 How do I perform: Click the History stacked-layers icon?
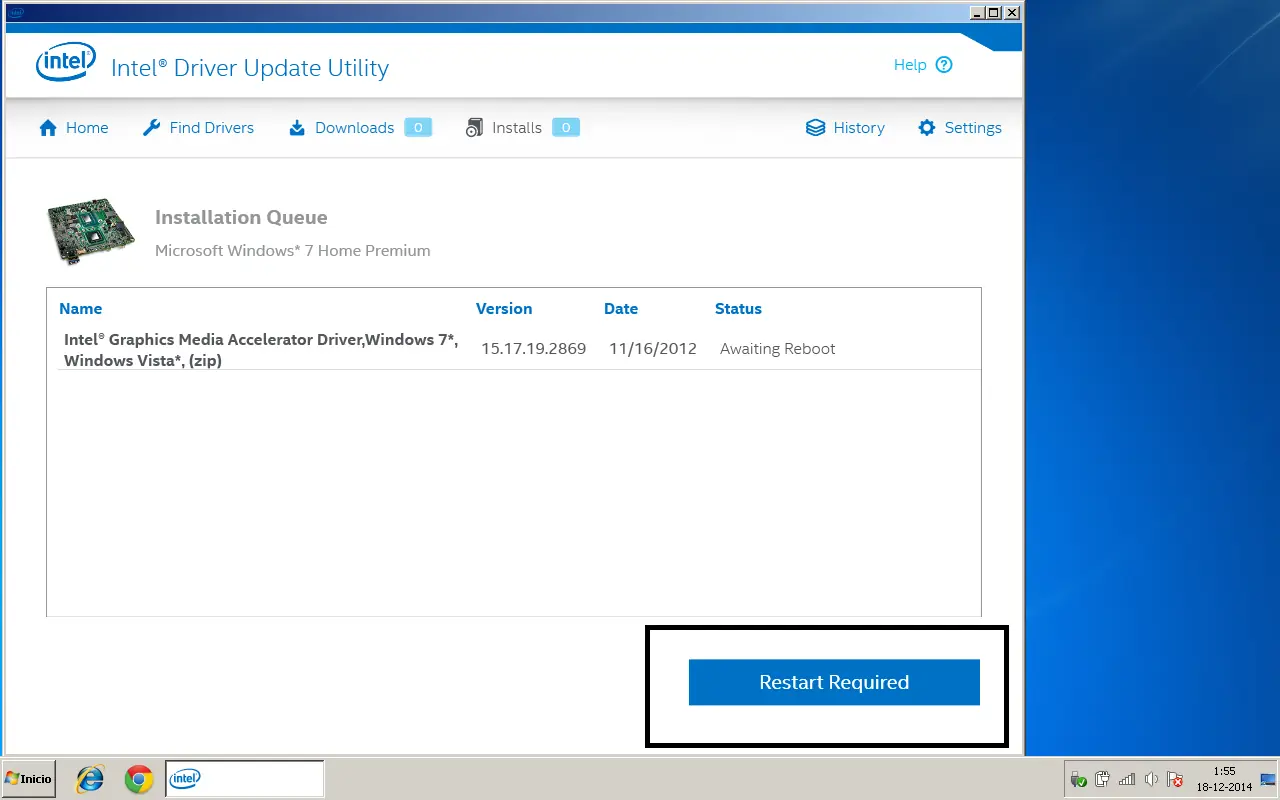click(x=816, y=128)
